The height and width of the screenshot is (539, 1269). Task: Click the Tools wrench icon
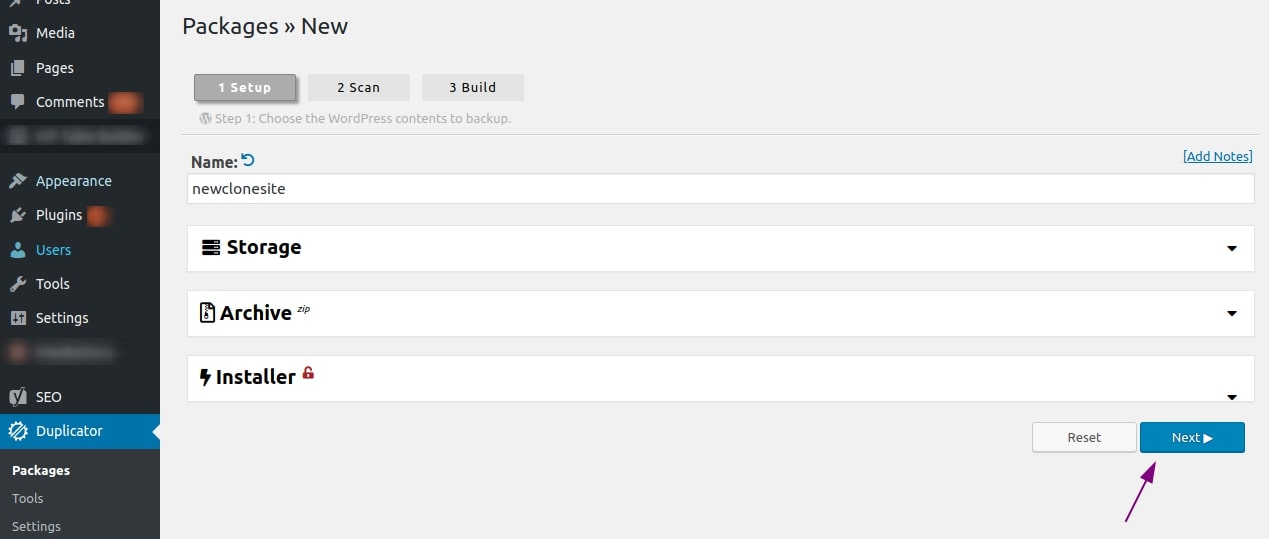click(x=18, y=284)
